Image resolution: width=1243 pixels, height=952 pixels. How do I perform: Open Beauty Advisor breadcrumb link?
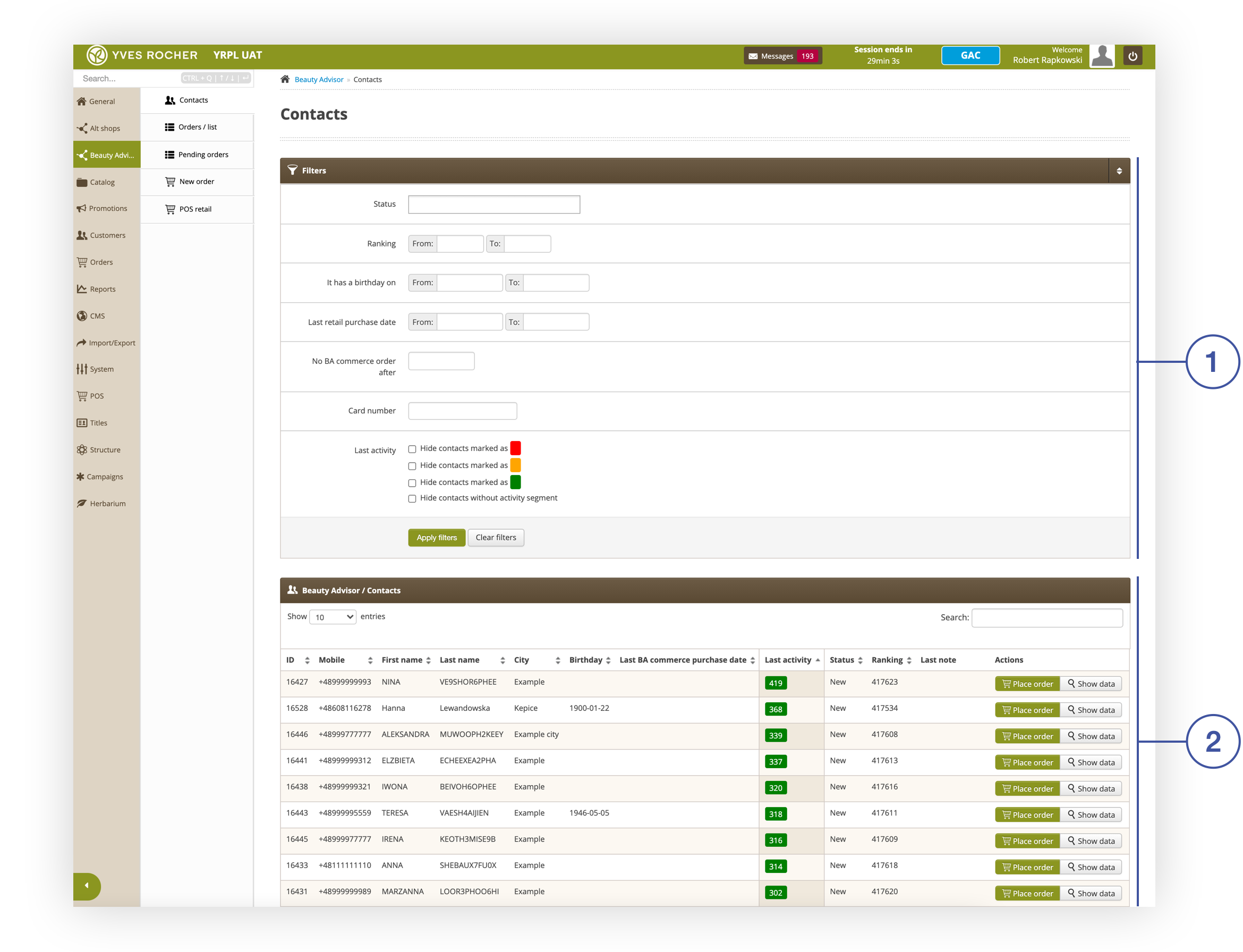click(319, 79)
